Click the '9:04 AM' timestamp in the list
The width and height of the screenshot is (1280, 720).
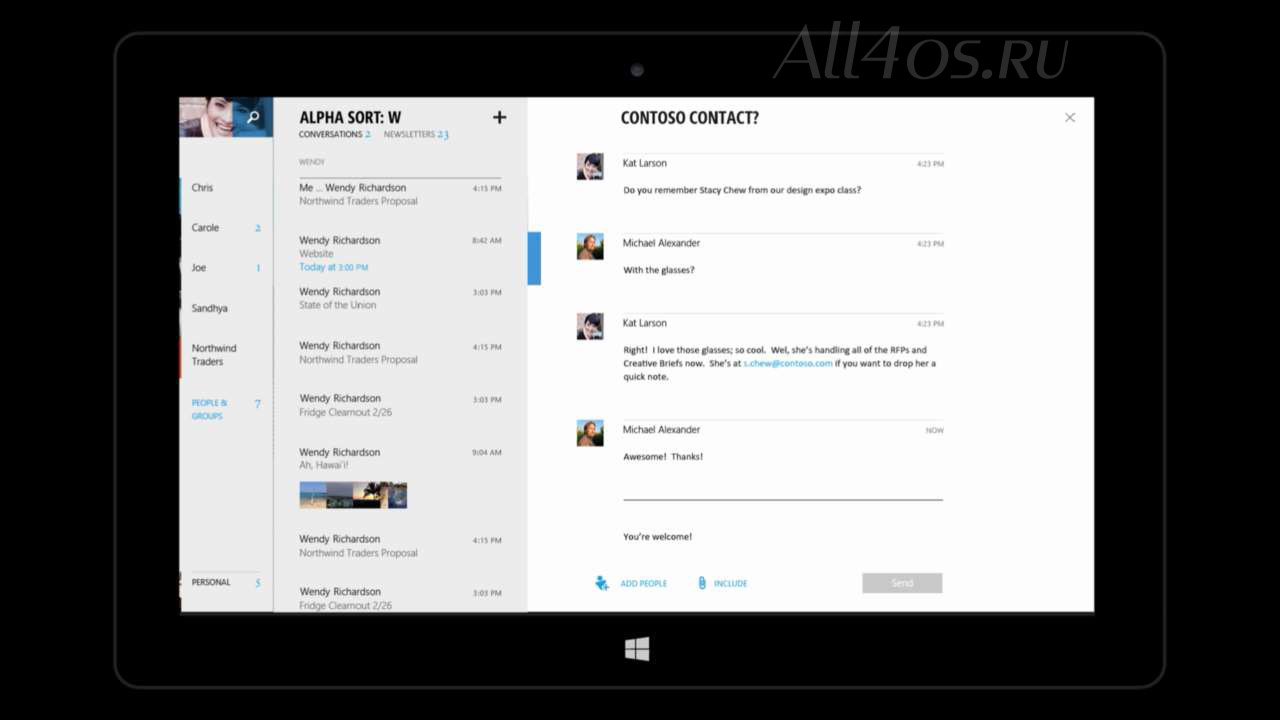pyautogui.click(x=487, y=453)
